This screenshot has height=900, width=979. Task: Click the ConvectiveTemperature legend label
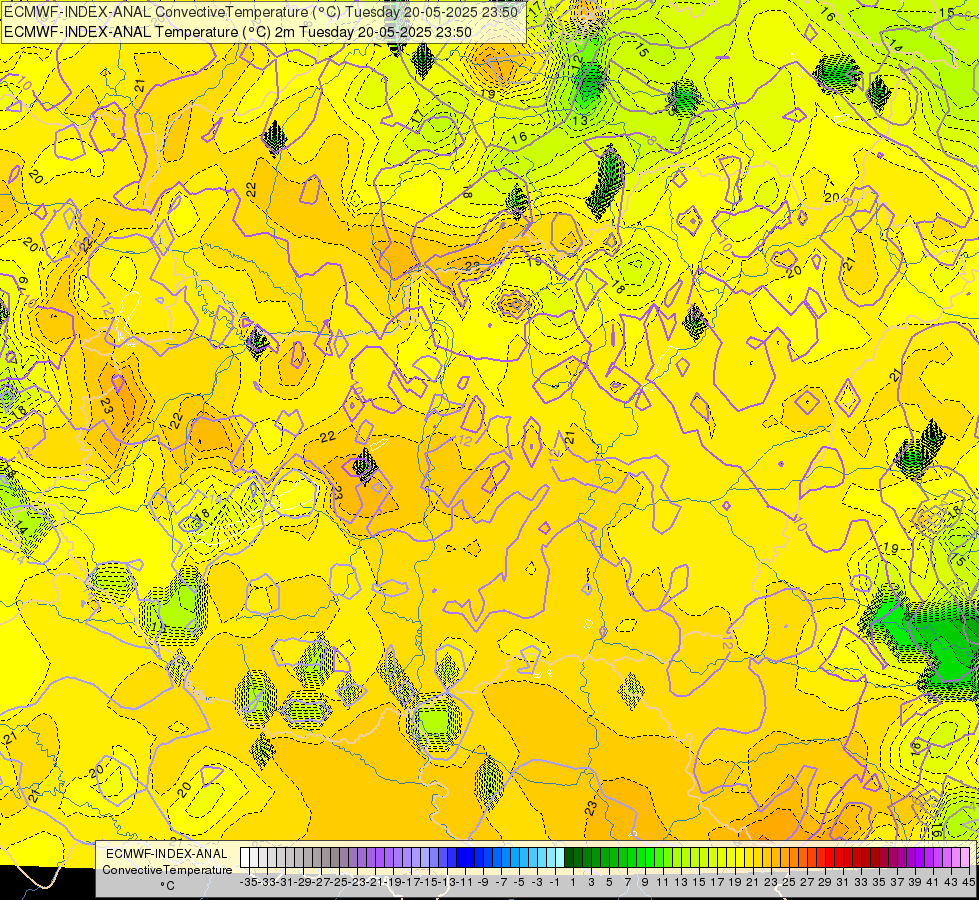(x=167, y=869)
